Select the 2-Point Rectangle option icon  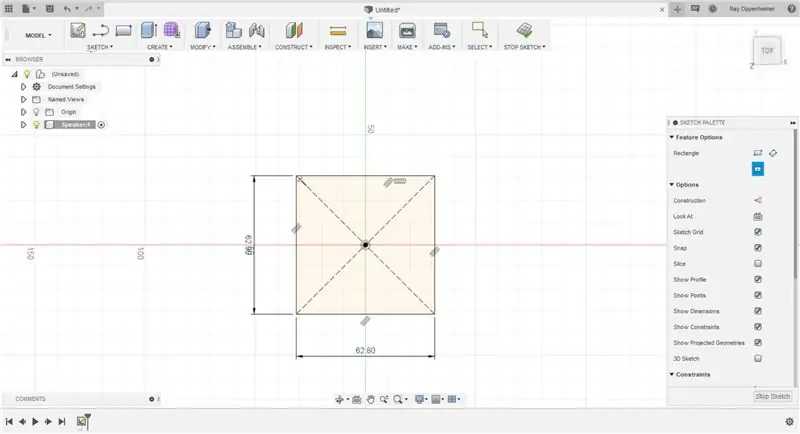(758, 153)
